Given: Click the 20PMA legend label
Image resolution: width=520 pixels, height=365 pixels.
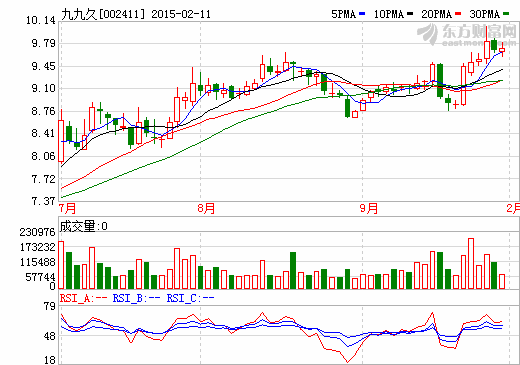Looking at the screenshot, I should [x=436, y=14].
